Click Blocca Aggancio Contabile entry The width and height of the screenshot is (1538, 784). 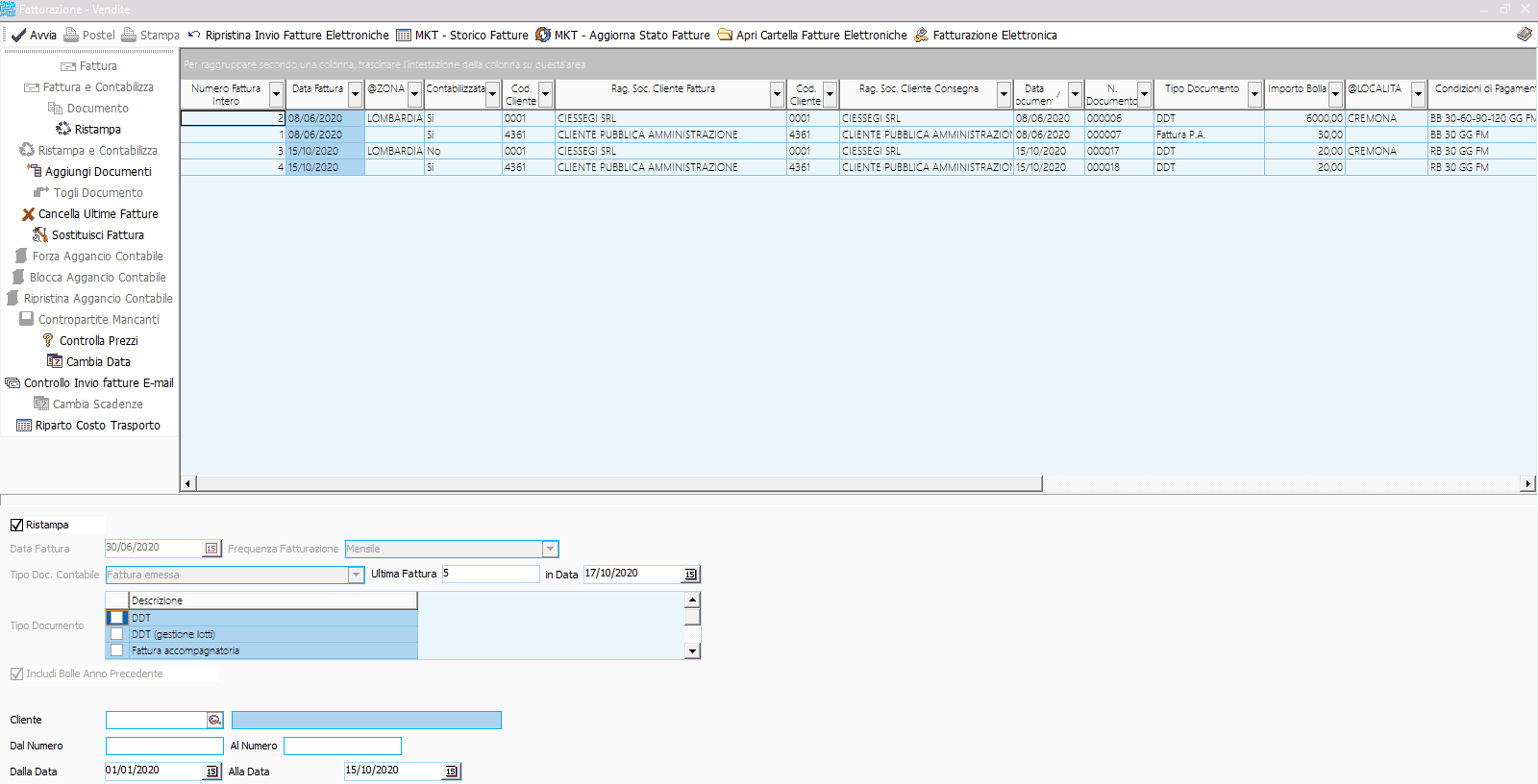(x=88, y=277)
